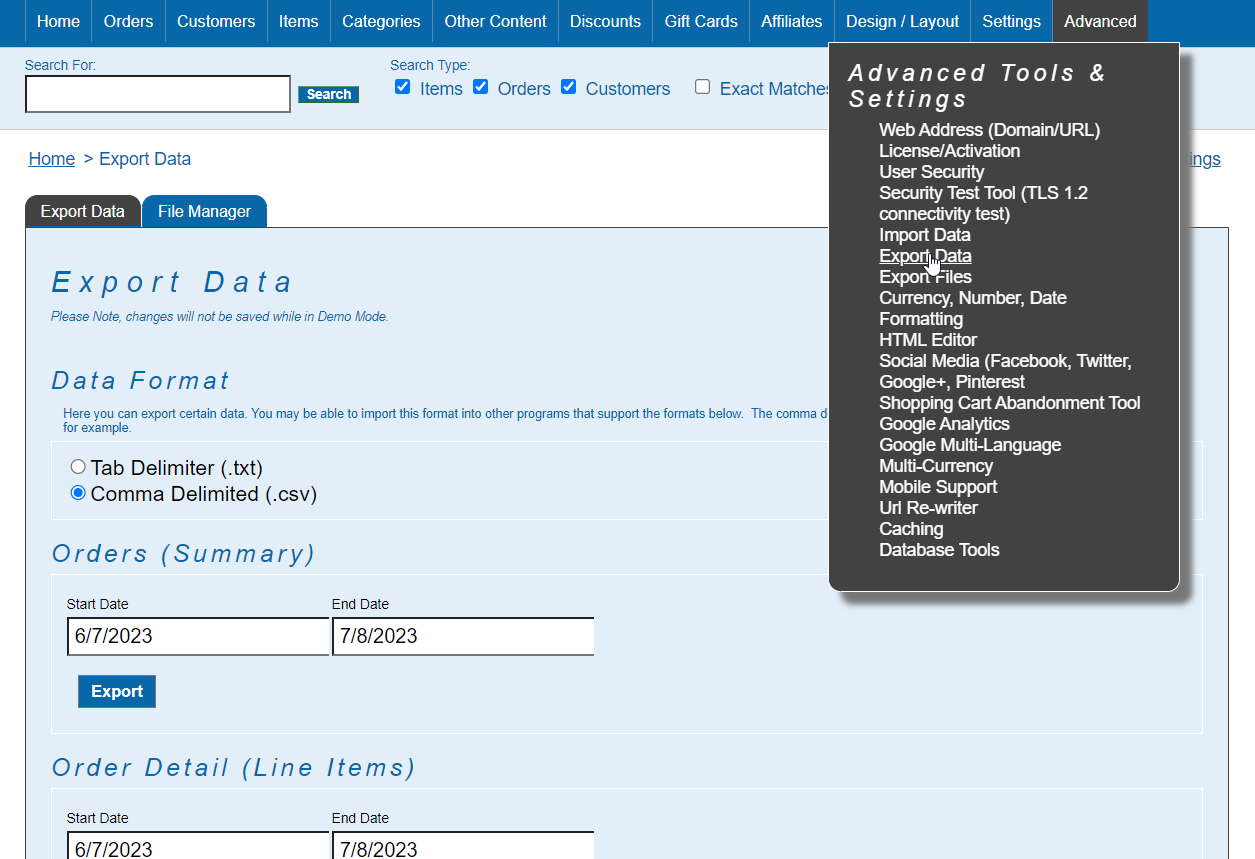
Task: Select the Export Data tab
Action: coord(82,211)
